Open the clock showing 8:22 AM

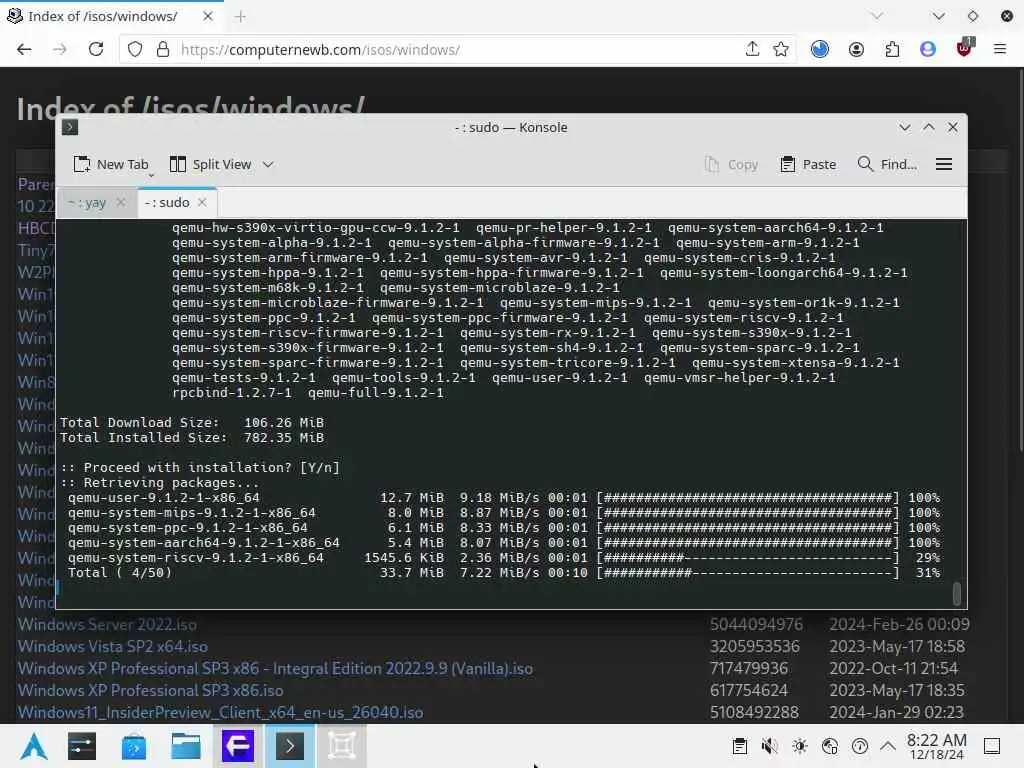936,746
